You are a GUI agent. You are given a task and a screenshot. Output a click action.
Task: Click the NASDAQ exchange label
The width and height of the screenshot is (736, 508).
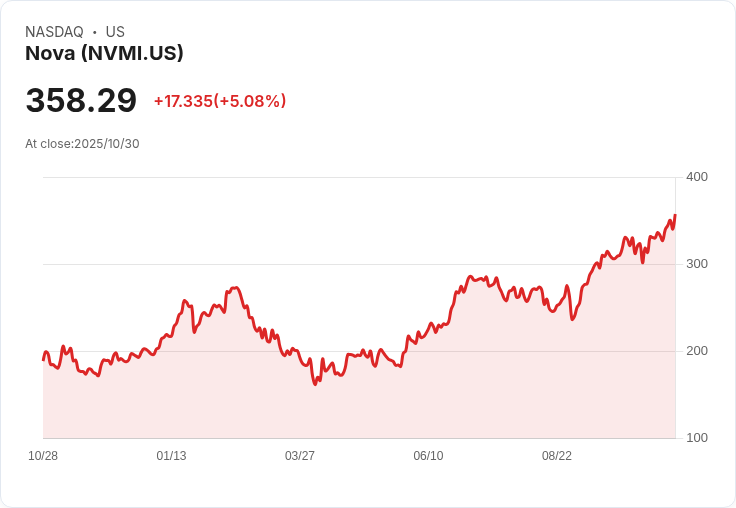[x=54, y=32]
